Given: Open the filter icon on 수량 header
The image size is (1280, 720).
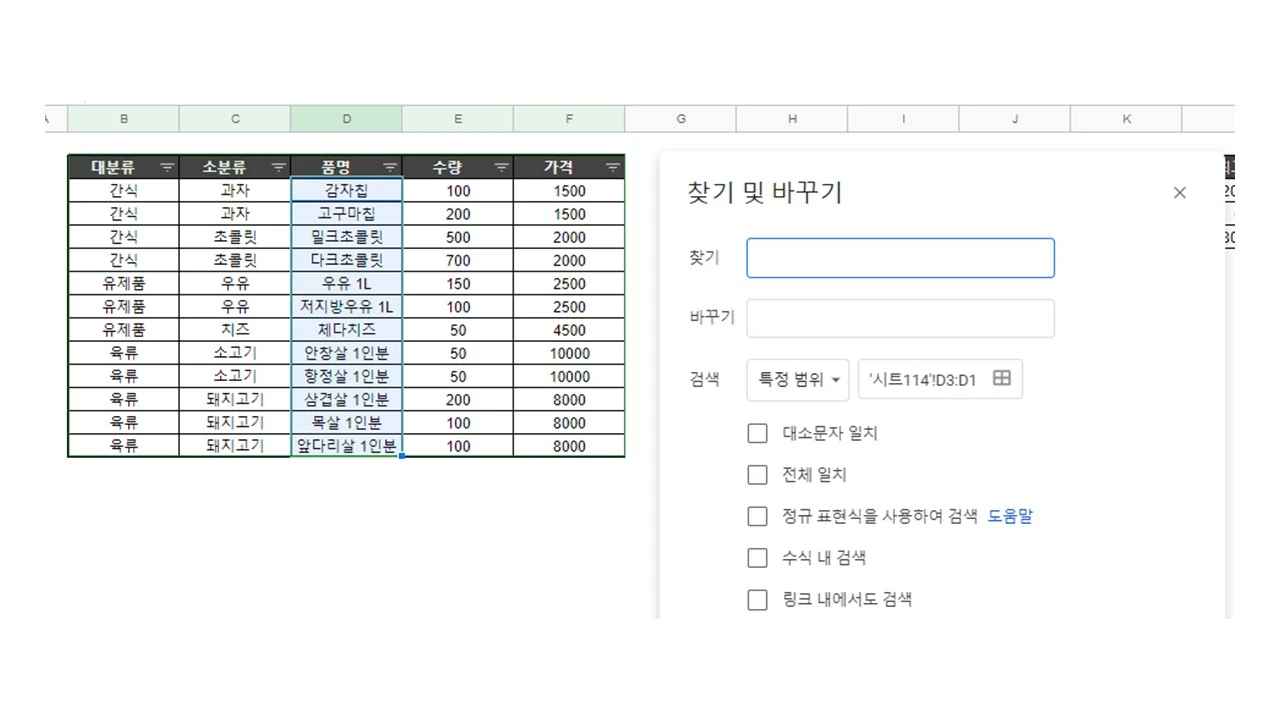Looking at the screenshot, I should [x=500, y=167].
